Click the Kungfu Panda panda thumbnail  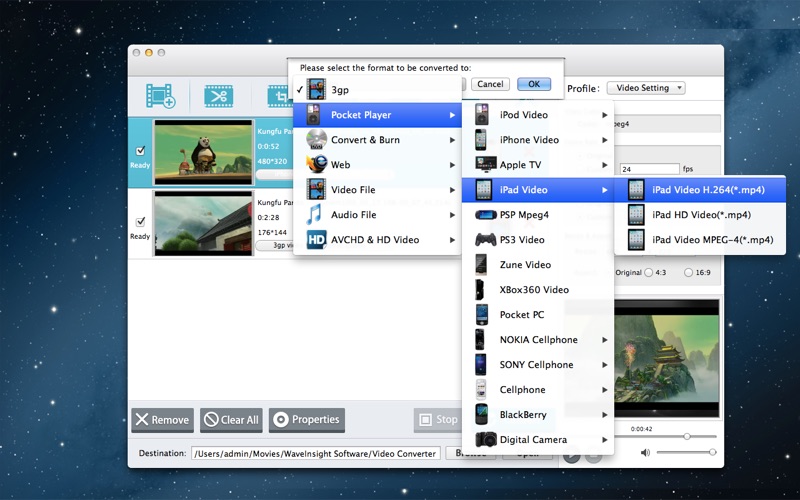(x=204, y=153)
